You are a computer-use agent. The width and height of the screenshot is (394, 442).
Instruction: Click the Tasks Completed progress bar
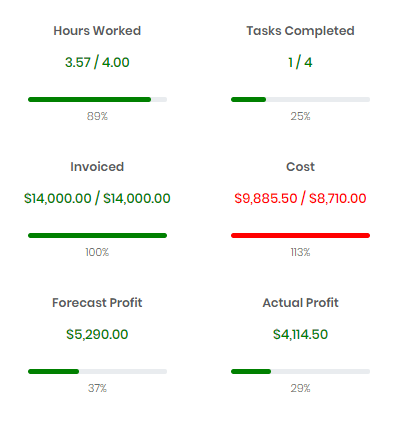[300, 99]
